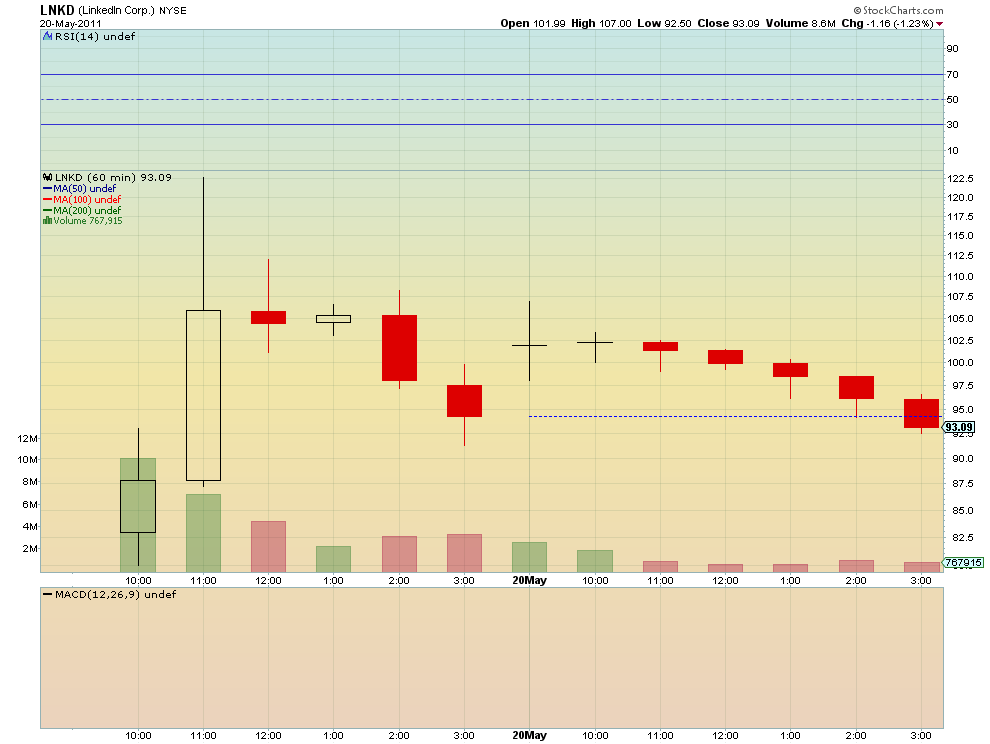Click the 6M volume axis label

pyautogui.click(x=30, y=505)
